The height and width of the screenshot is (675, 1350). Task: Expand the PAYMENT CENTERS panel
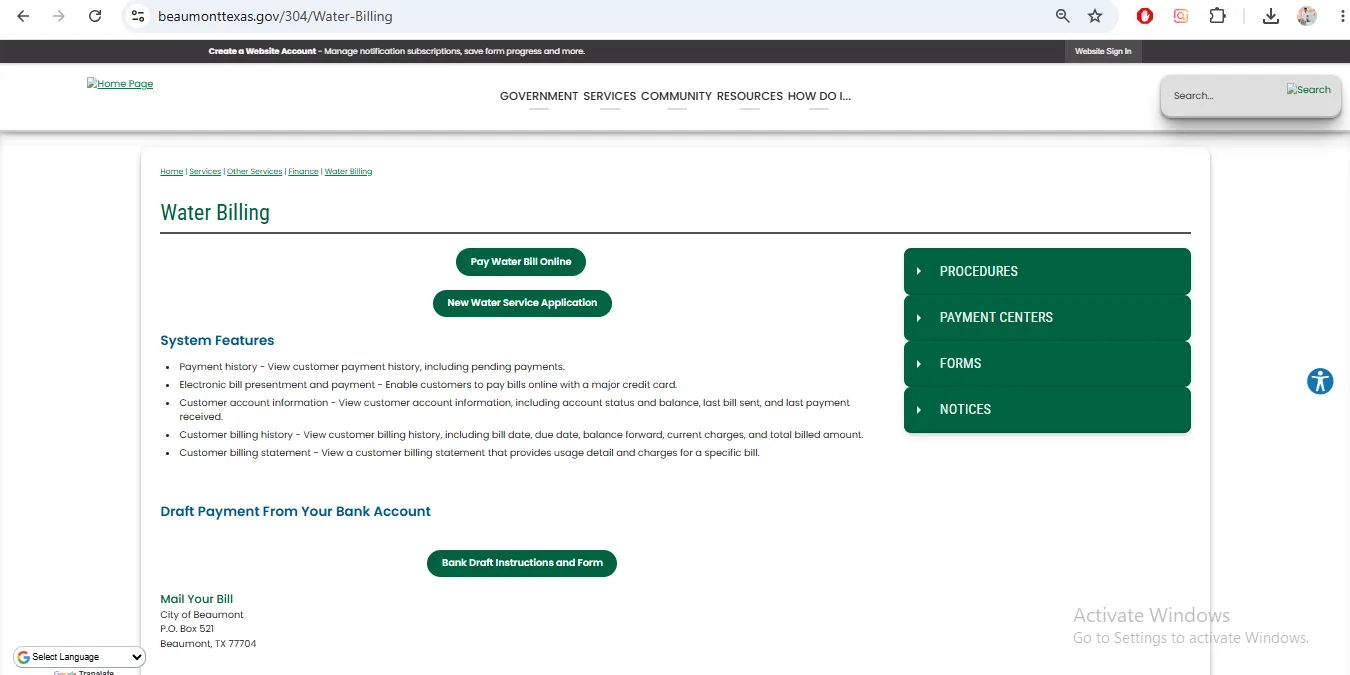(x=1047, y=317)
